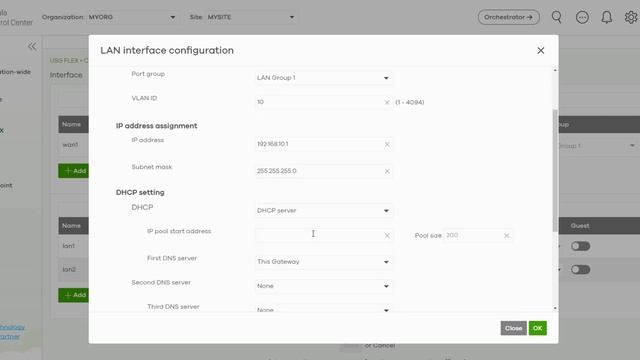The height and width of the screenshot is (360, 640).
Task: Open the port group dropdown in wan1 row
Action: pyautogui.click(x=598, y=146)
